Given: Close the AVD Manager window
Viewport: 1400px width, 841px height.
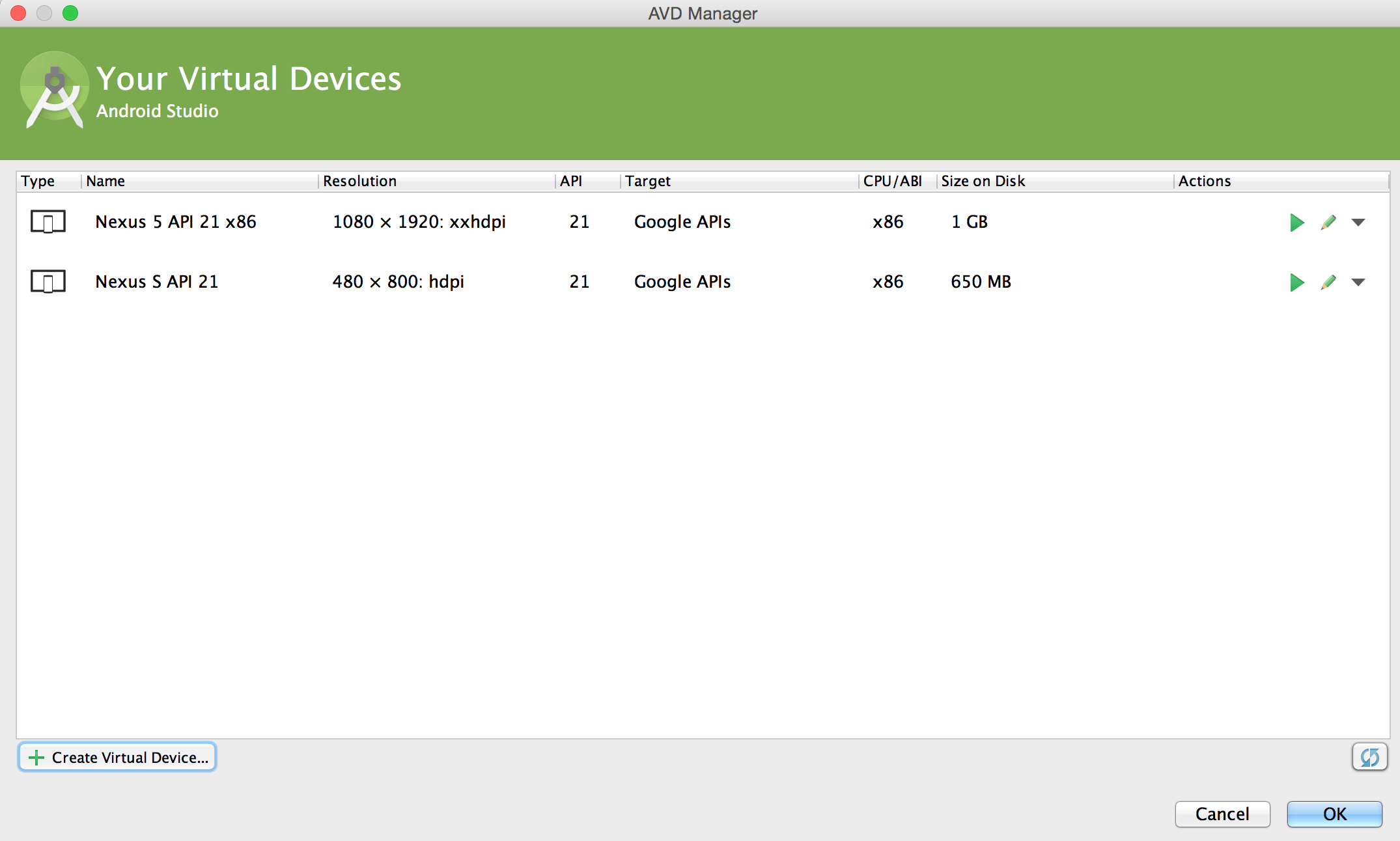Looking at the screenshot, I should 18,13.
